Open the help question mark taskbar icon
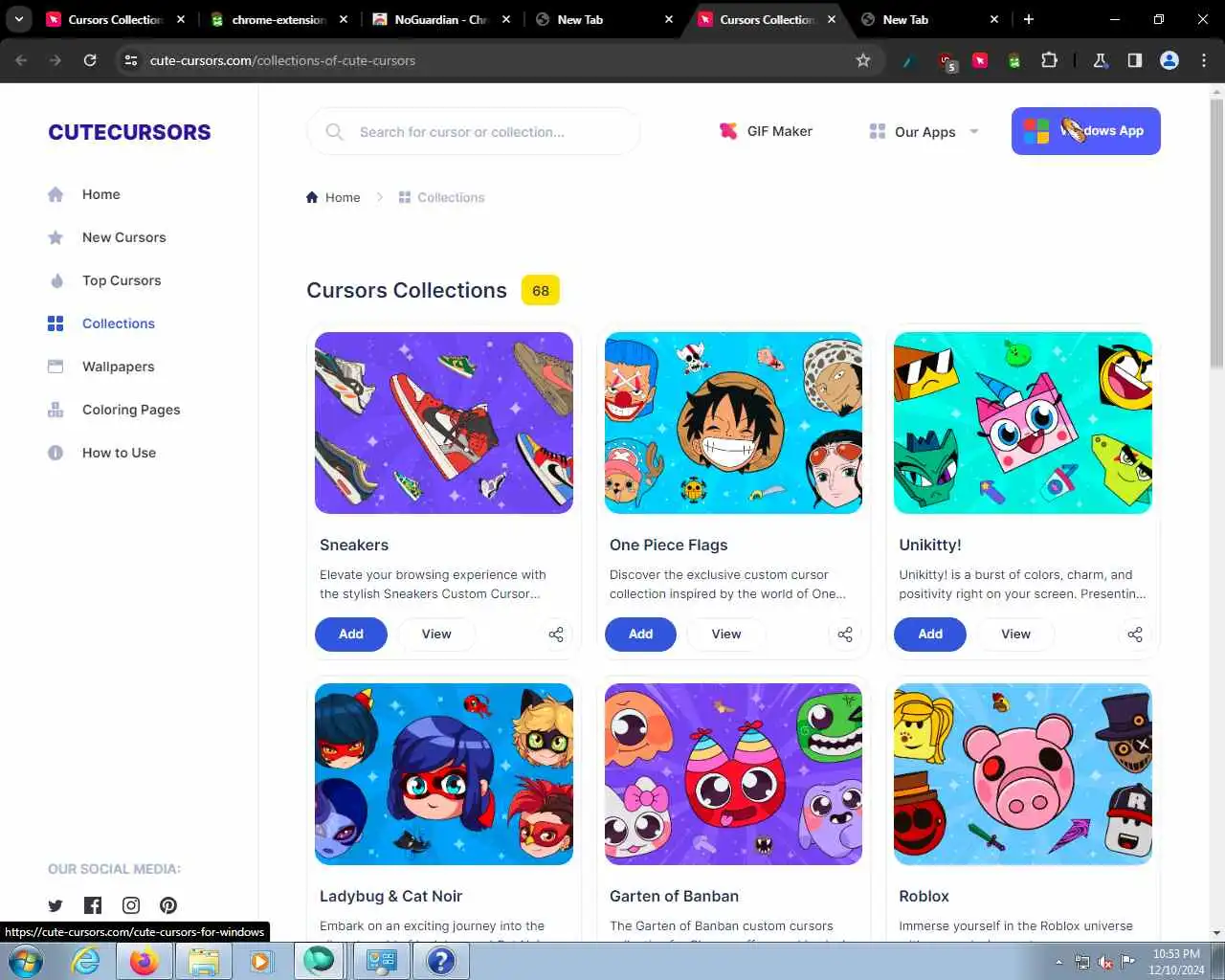 [x=440, y=961]
